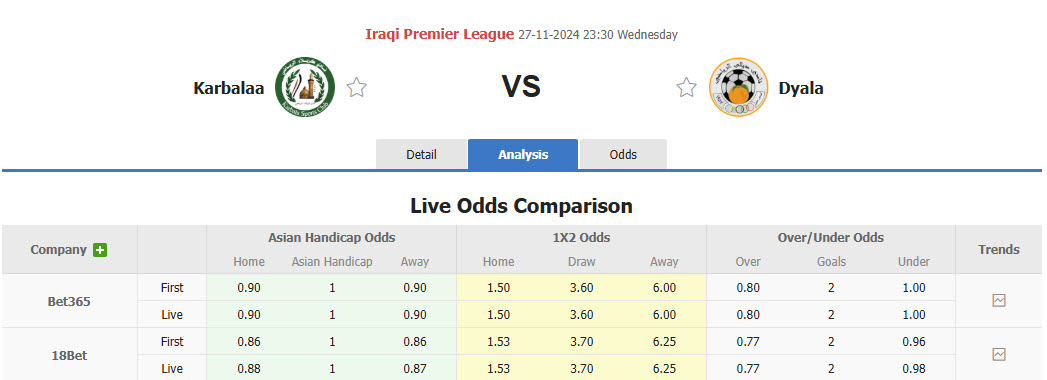Viewport: 1047px width, 380px height.
Task: Favorite Karbalaa with the star icon
Action: (357, 87)
